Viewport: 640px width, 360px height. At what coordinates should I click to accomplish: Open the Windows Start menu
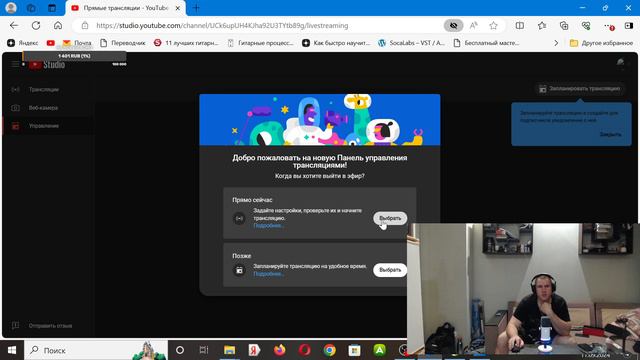pyautogui.click(x=12, y=350)
